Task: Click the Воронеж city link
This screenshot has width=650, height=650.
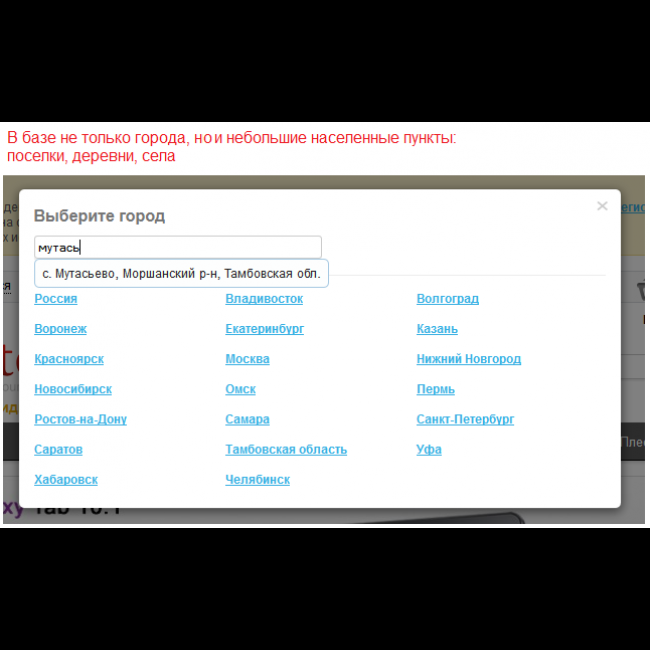Action: pos(61,329)
